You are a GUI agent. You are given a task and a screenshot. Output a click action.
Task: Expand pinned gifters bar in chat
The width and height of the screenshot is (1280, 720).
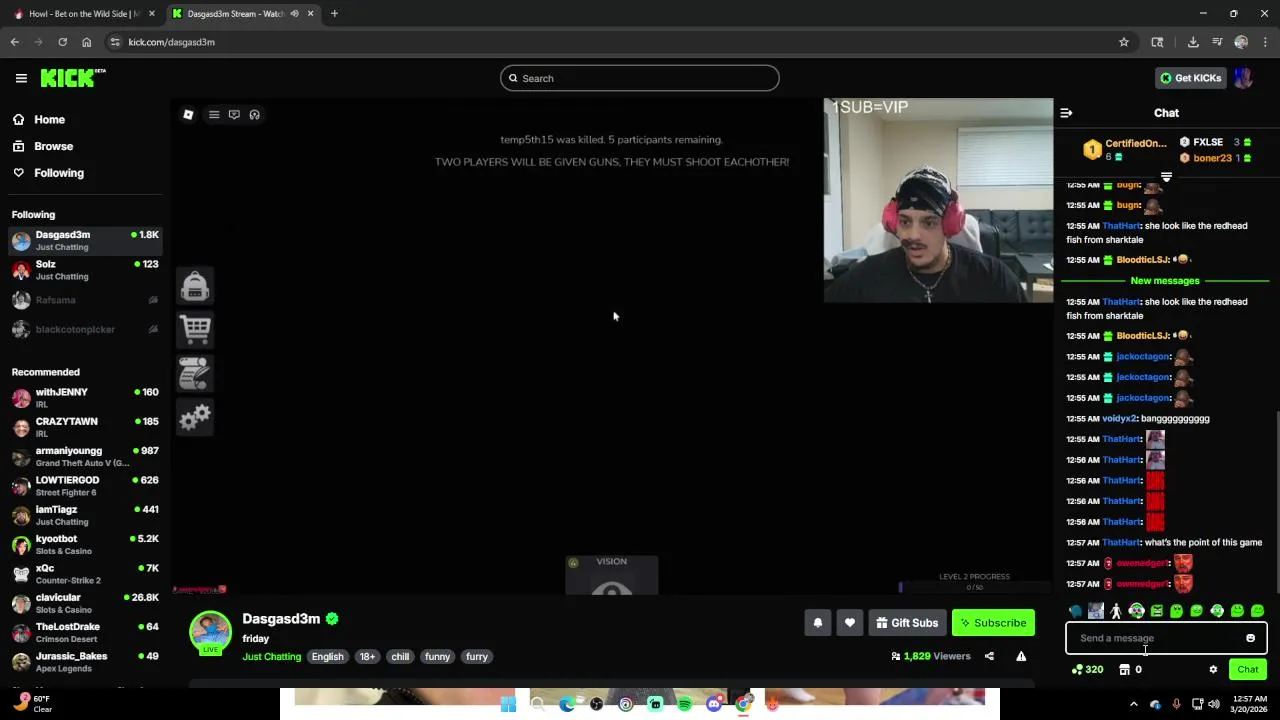[1166, 177]
